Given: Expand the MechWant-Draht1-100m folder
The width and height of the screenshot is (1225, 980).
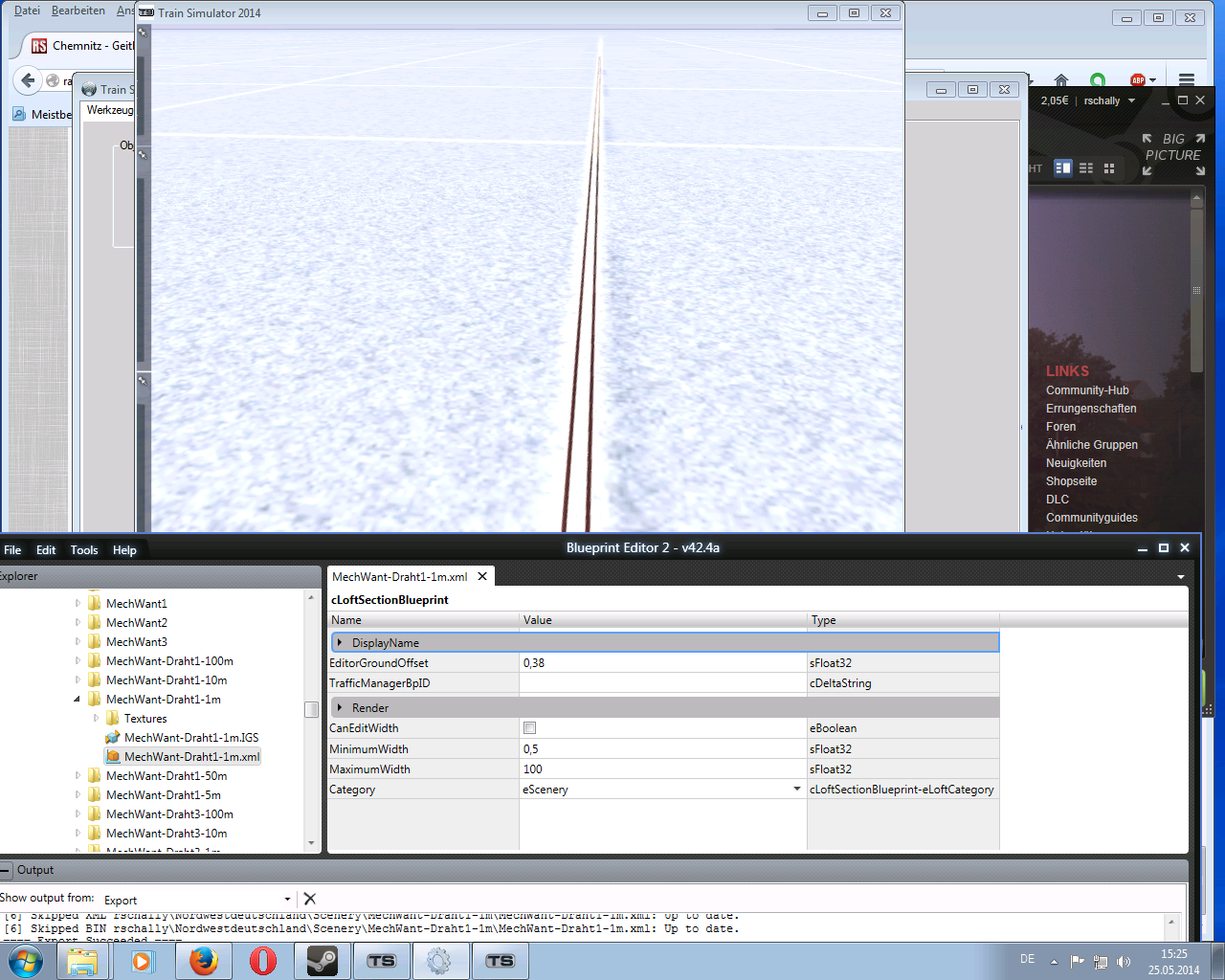Looking at the screenshot, I should click(x=78, y=661).
